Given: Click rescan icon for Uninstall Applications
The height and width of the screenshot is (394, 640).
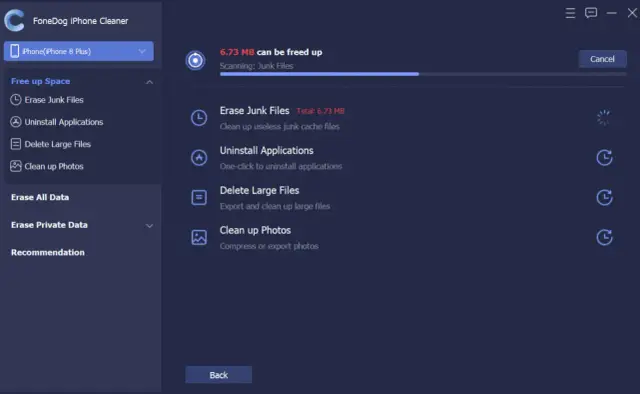Looking at the screenshot, I should point(604,158).
